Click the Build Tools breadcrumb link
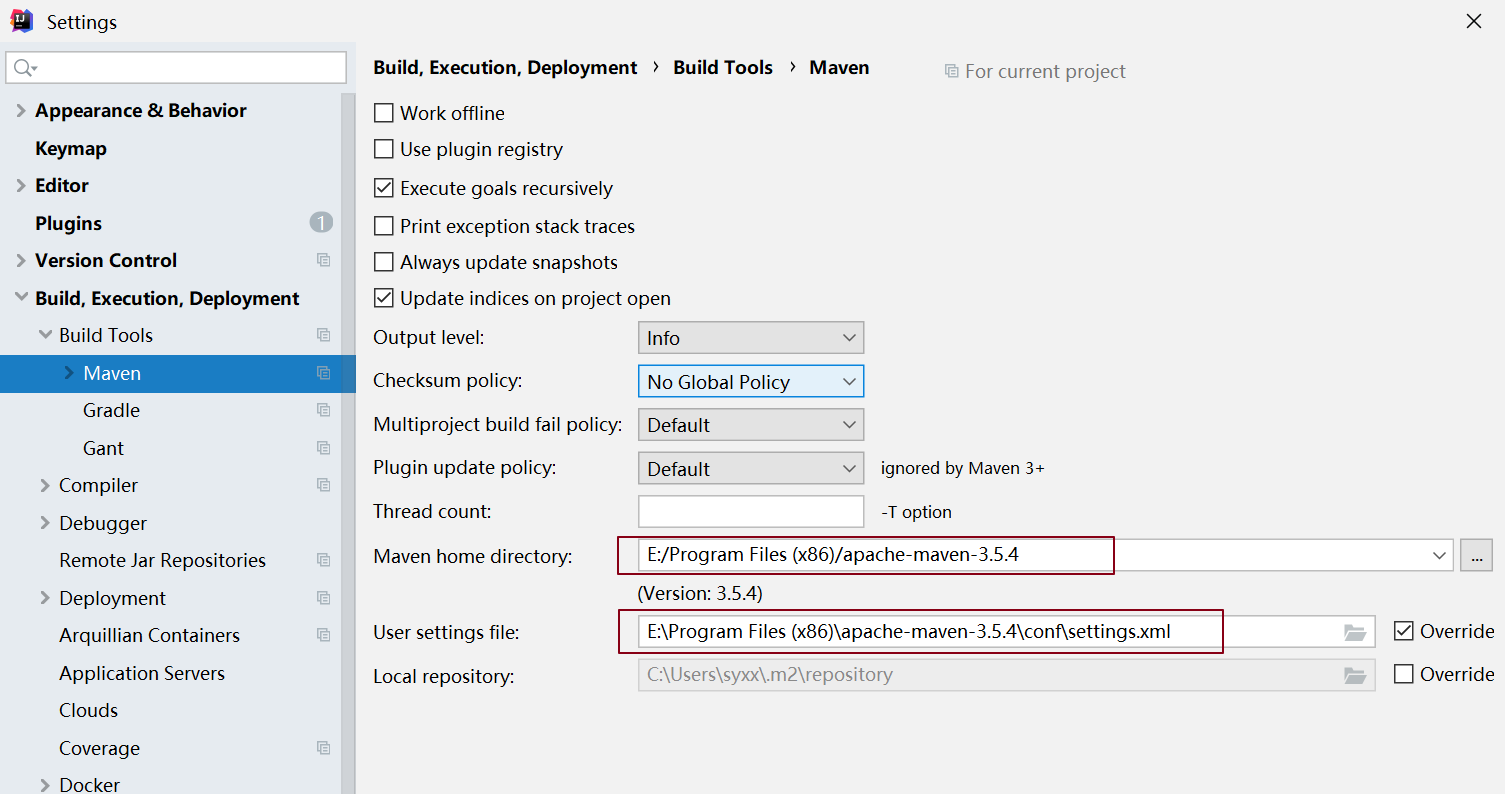This screenshot has height=794, width=1505. point(723,67)
